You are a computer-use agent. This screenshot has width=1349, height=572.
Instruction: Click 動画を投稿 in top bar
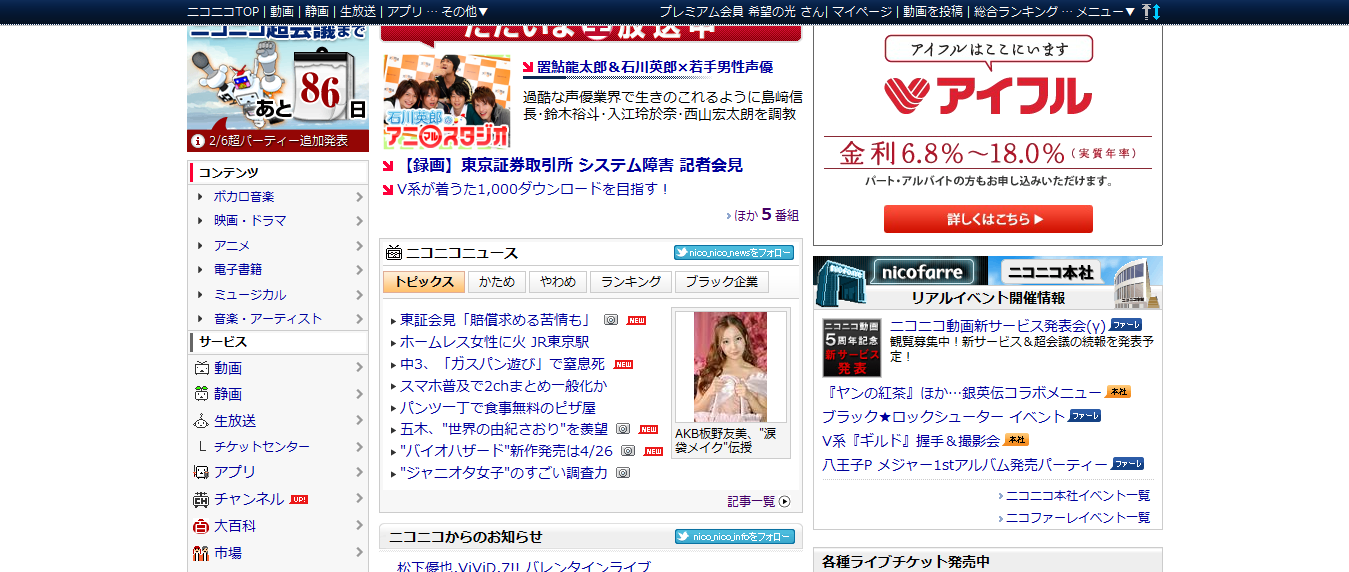(933, 11)
